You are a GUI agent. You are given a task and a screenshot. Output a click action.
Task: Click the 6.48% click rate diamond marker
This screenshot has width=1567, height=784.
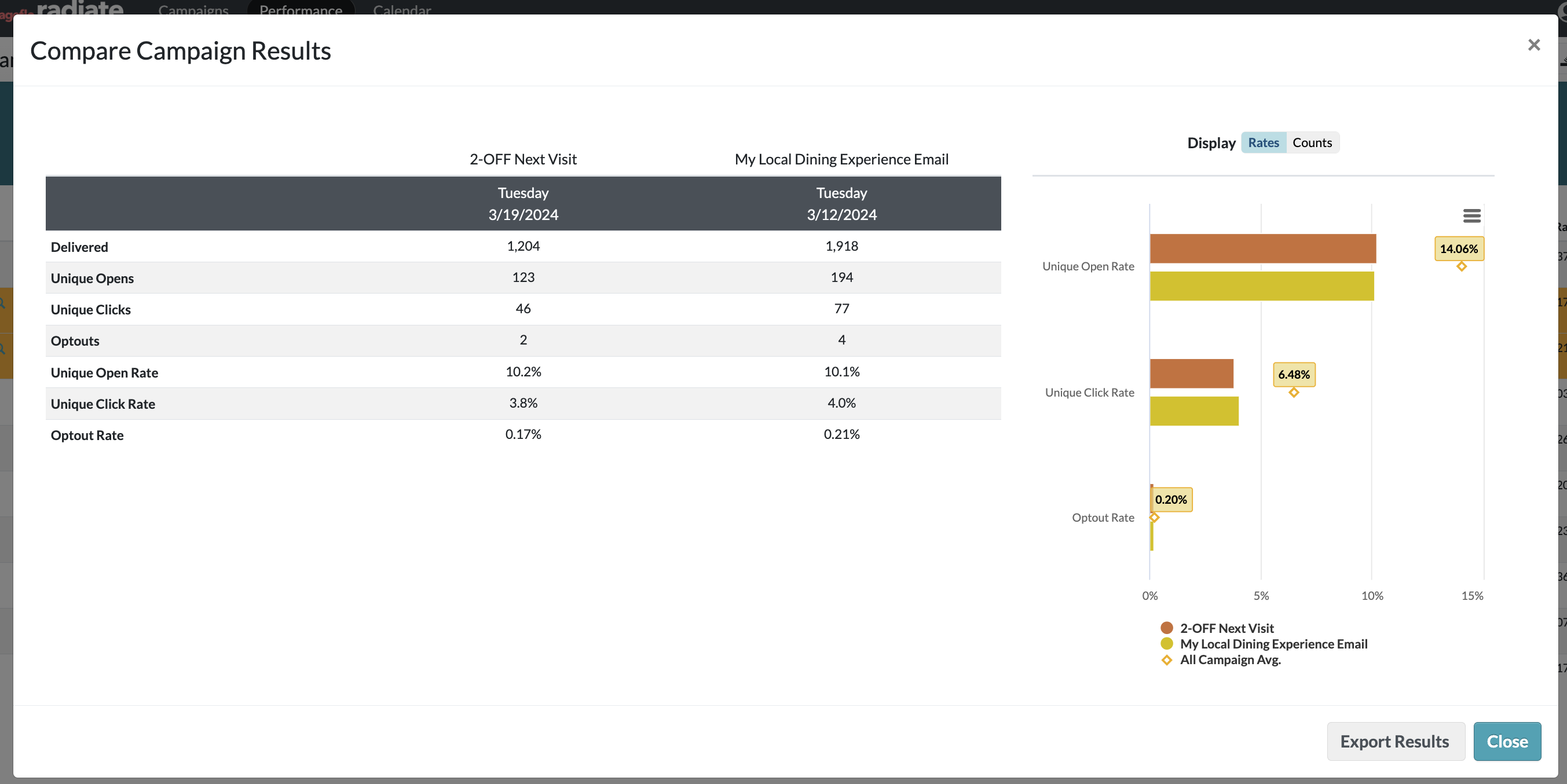point(1294,393)
